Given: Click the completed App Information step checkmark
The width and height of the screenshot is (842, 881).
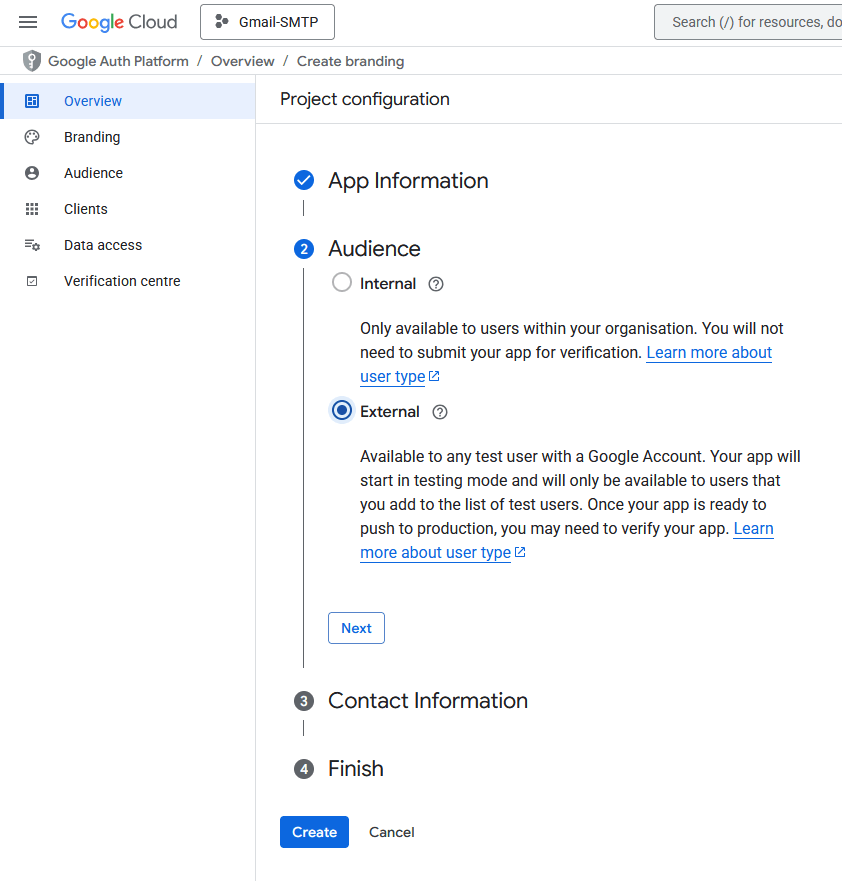Looking at the screenshot, I should coord(304,180).
